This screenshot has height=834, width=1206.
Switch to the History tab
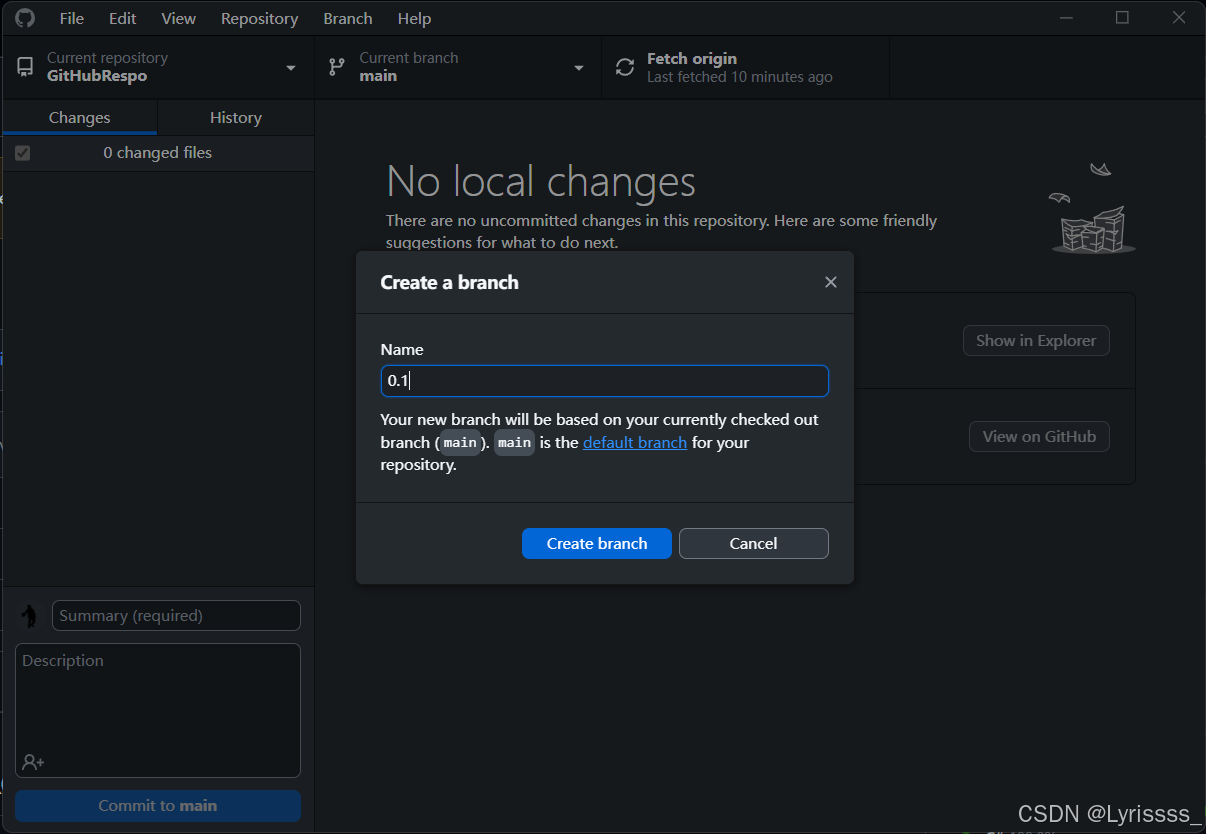pyautogui.click(x=236, y=117)
